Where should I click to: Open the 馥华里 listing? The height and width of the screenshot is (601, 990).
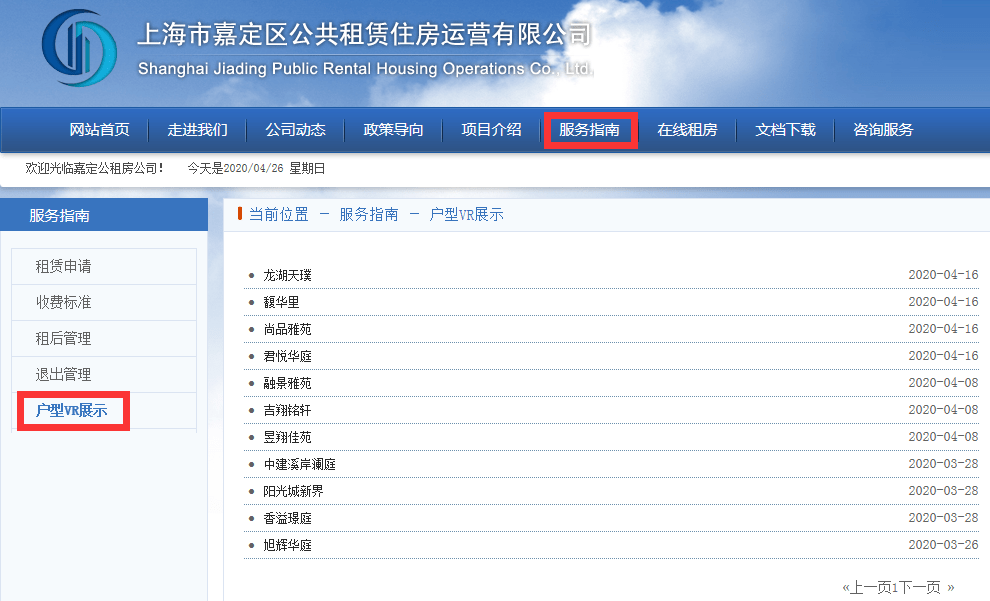(x=282, y=302)
